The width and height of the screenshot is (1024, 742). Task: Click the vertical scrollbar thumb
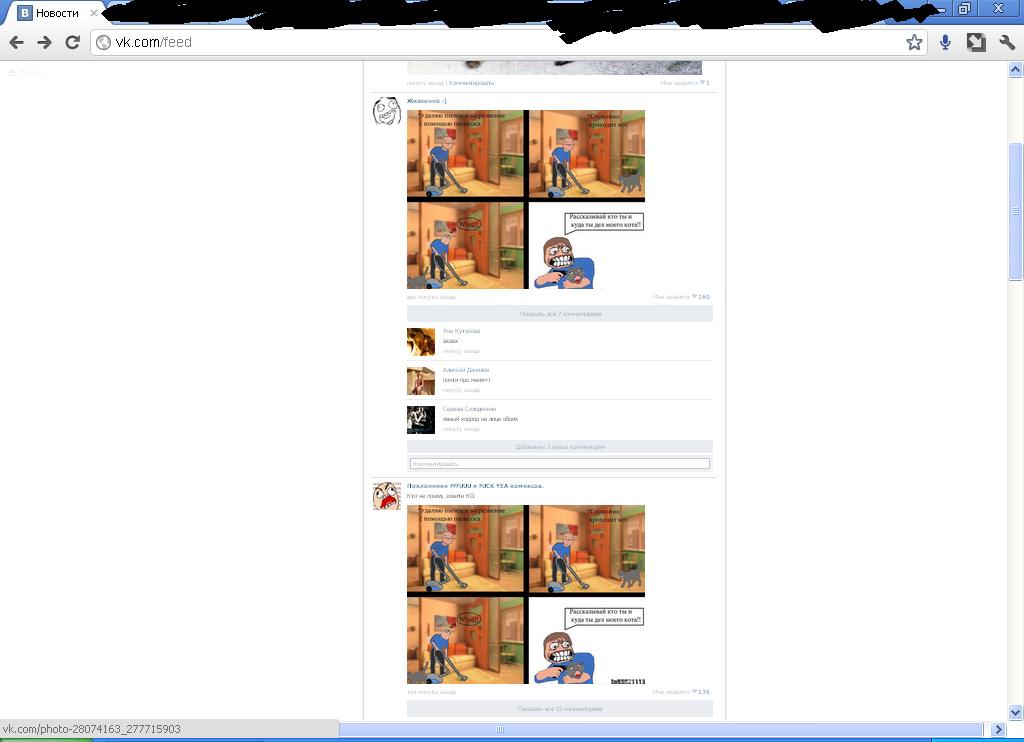[x=1016, y=211]
